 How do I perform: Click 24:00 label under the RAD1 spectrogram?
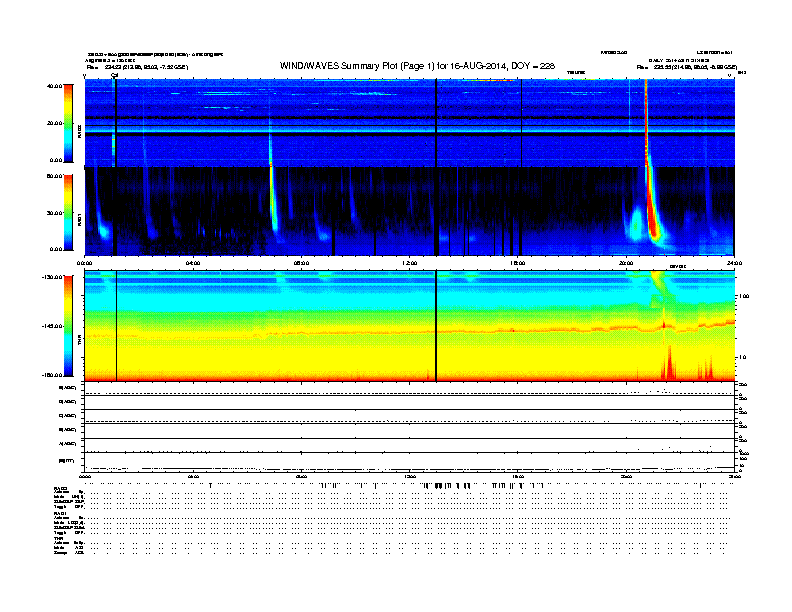click(x=734, y=263)
